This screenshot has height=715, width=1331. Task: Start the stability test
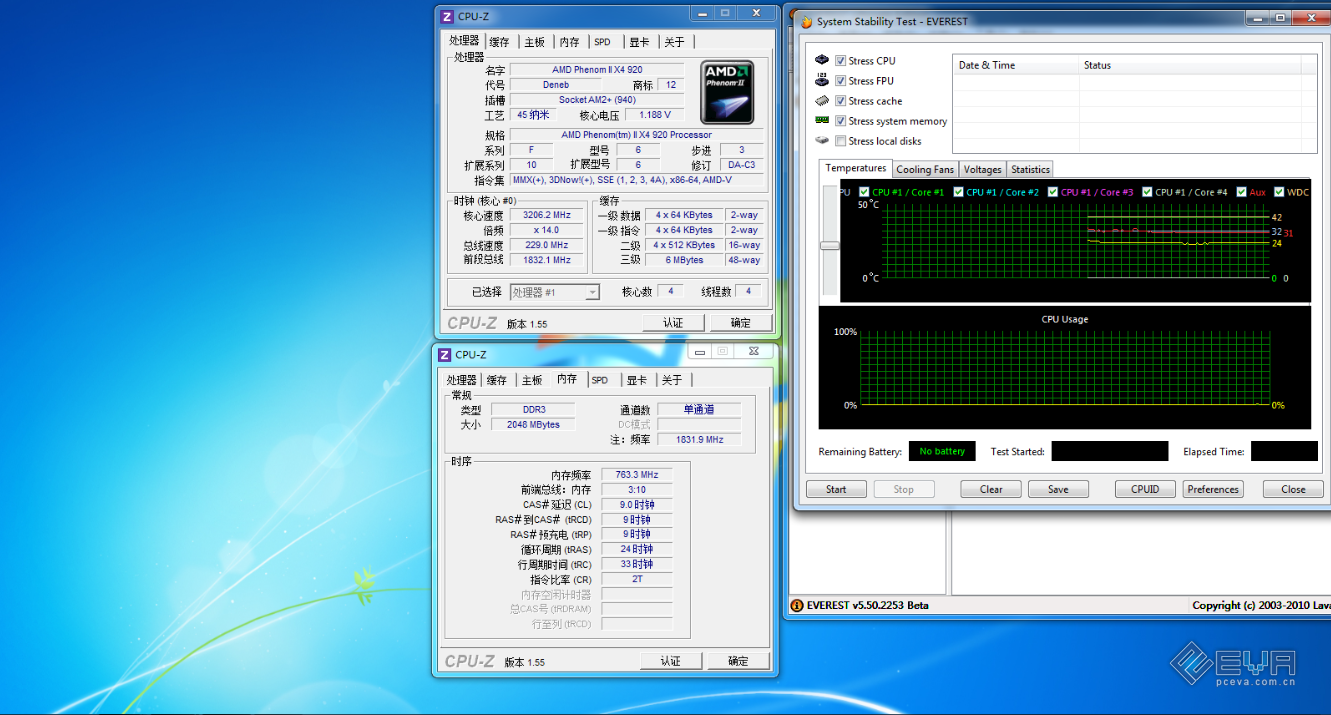[x=836, y=489]
